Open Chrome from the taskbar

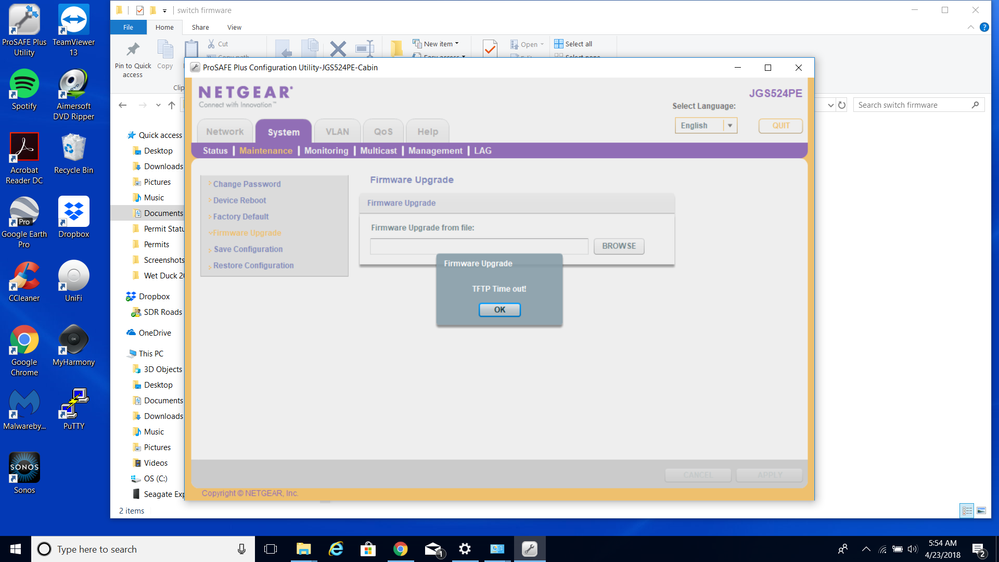(400, 549)
